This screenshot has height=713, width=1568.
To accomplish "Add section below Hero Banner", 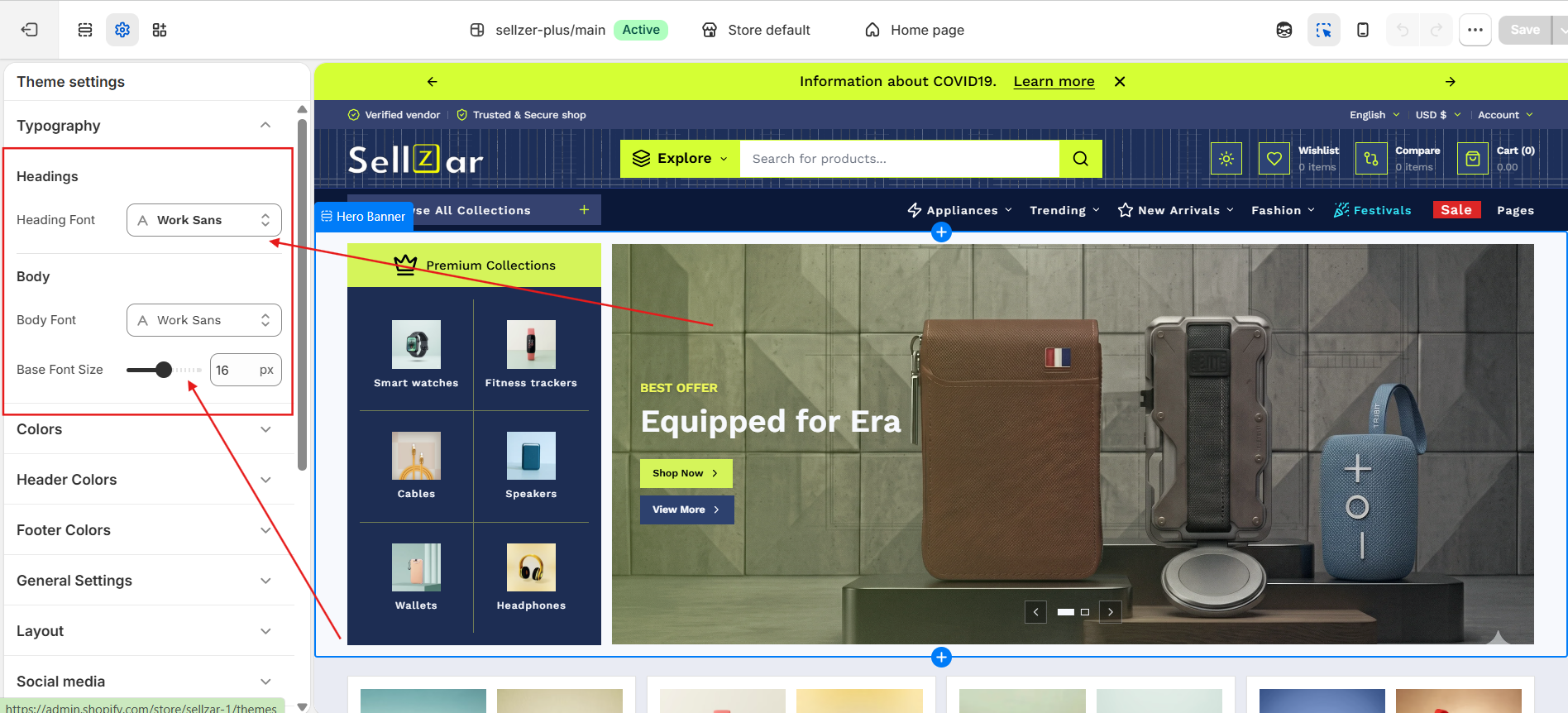I will (941, 658).
